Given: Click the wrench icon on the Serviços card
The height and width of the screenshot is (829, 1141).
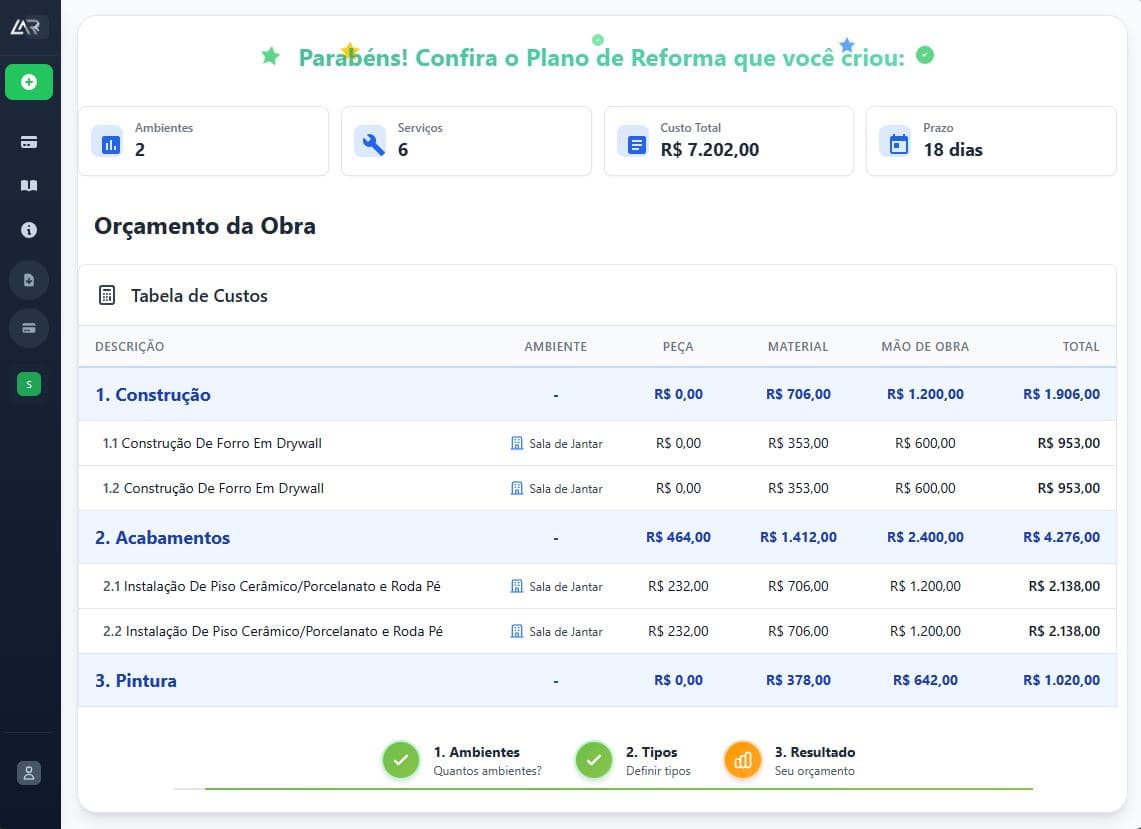Looking at the screenshot, I should [x=371, y=141].
